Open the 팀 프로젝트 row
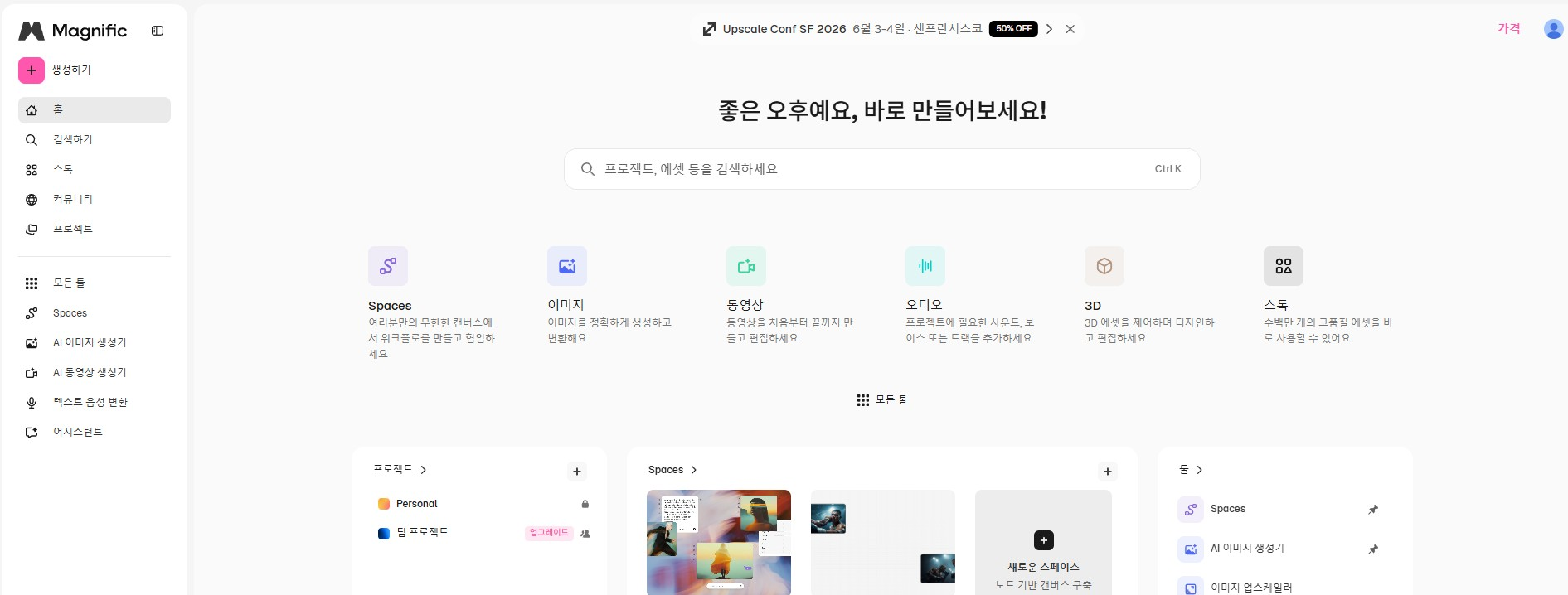 click(x=479, y=533)
